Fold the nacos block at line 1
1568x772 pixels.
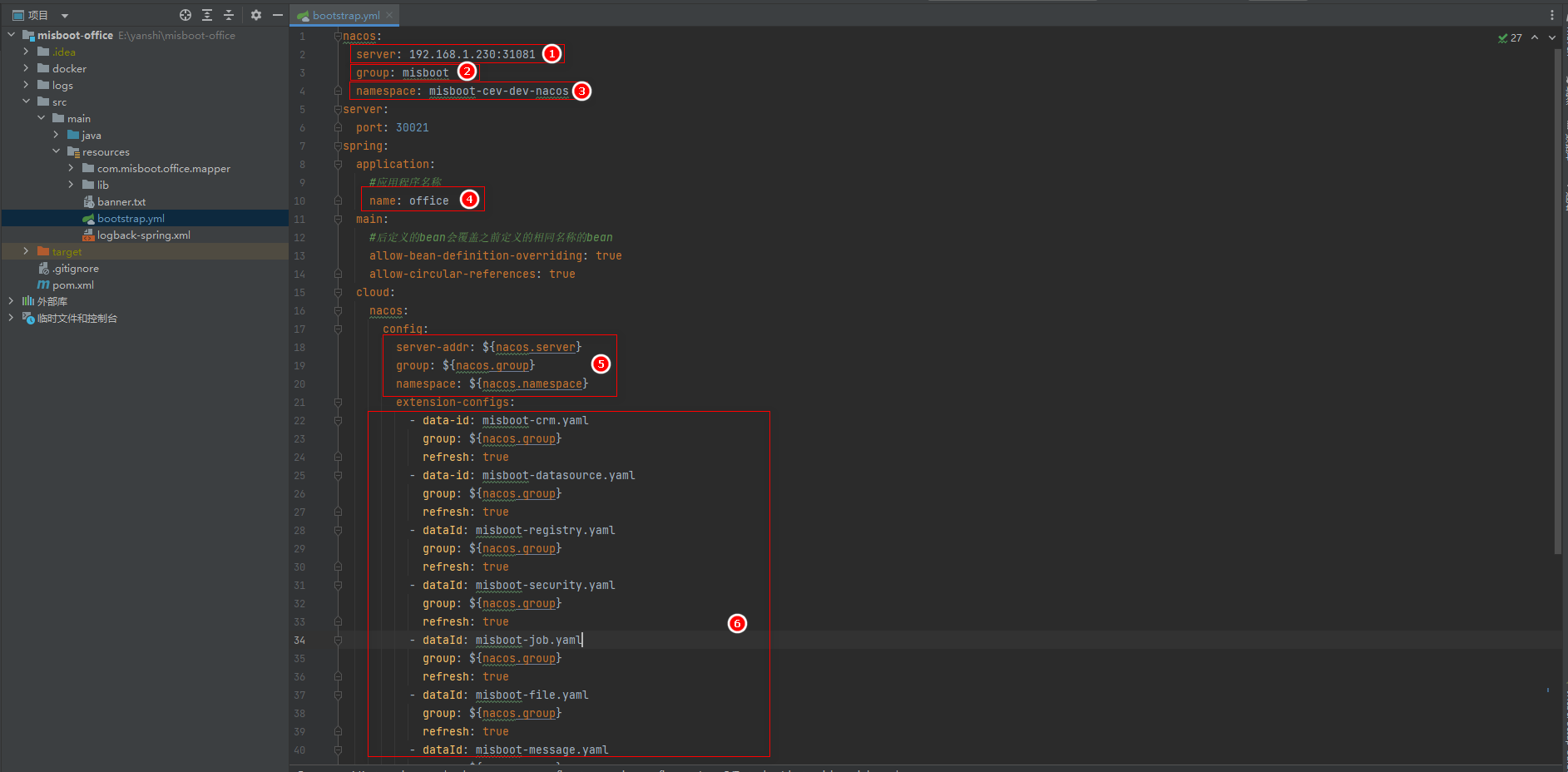[x=338, y=37]
